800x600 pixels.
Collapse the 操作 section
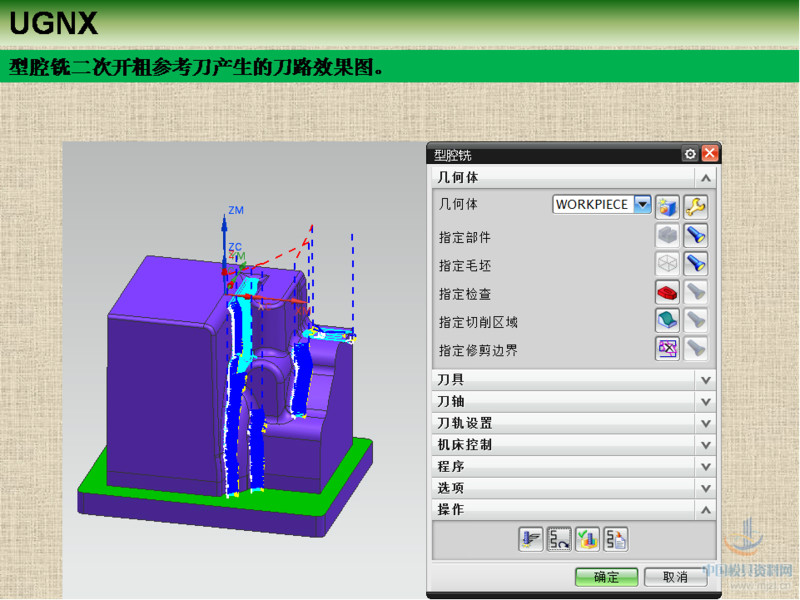coord(706,510)
